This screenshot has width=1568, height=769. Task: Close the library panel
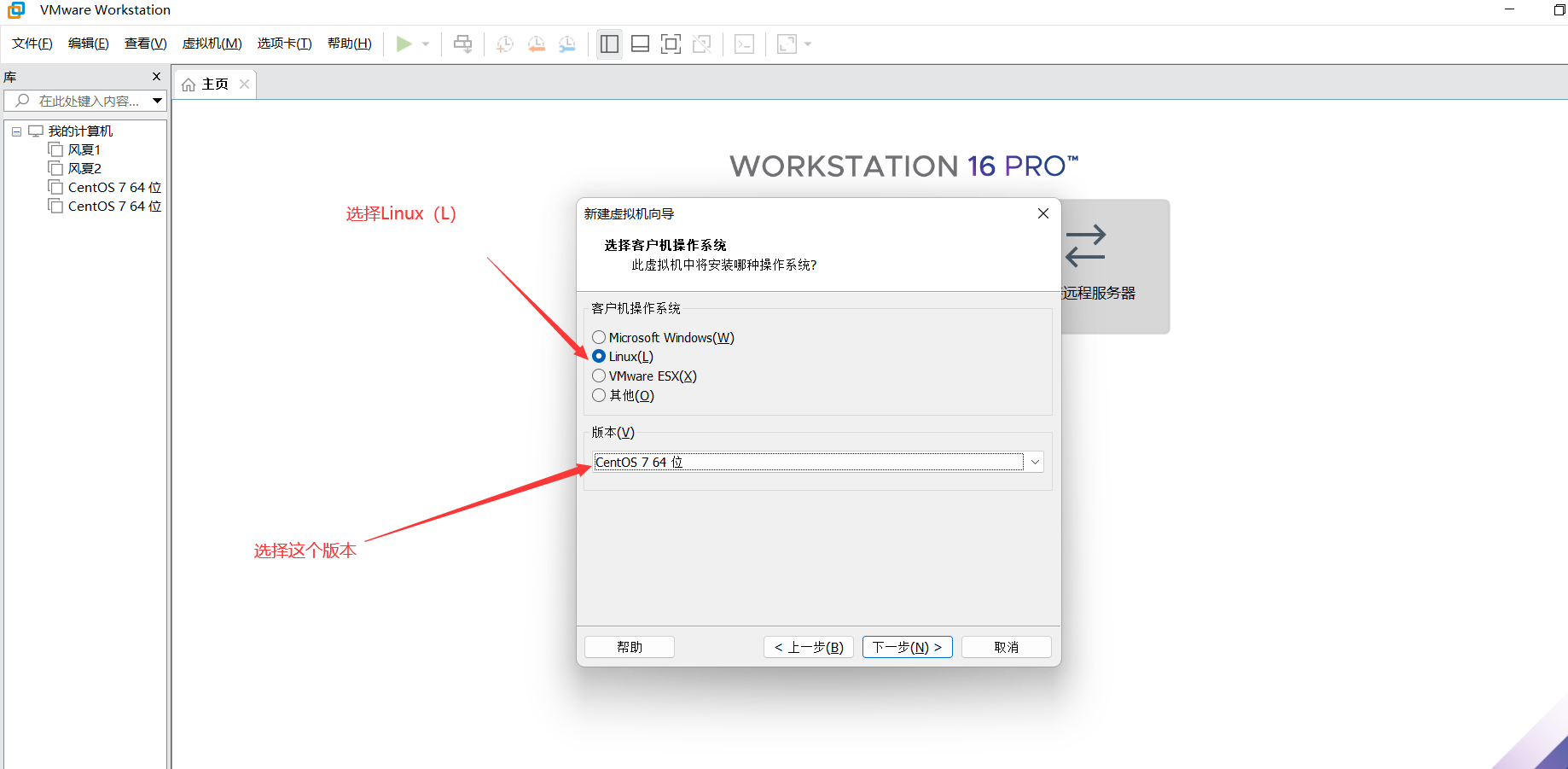(x=156, y=76)
